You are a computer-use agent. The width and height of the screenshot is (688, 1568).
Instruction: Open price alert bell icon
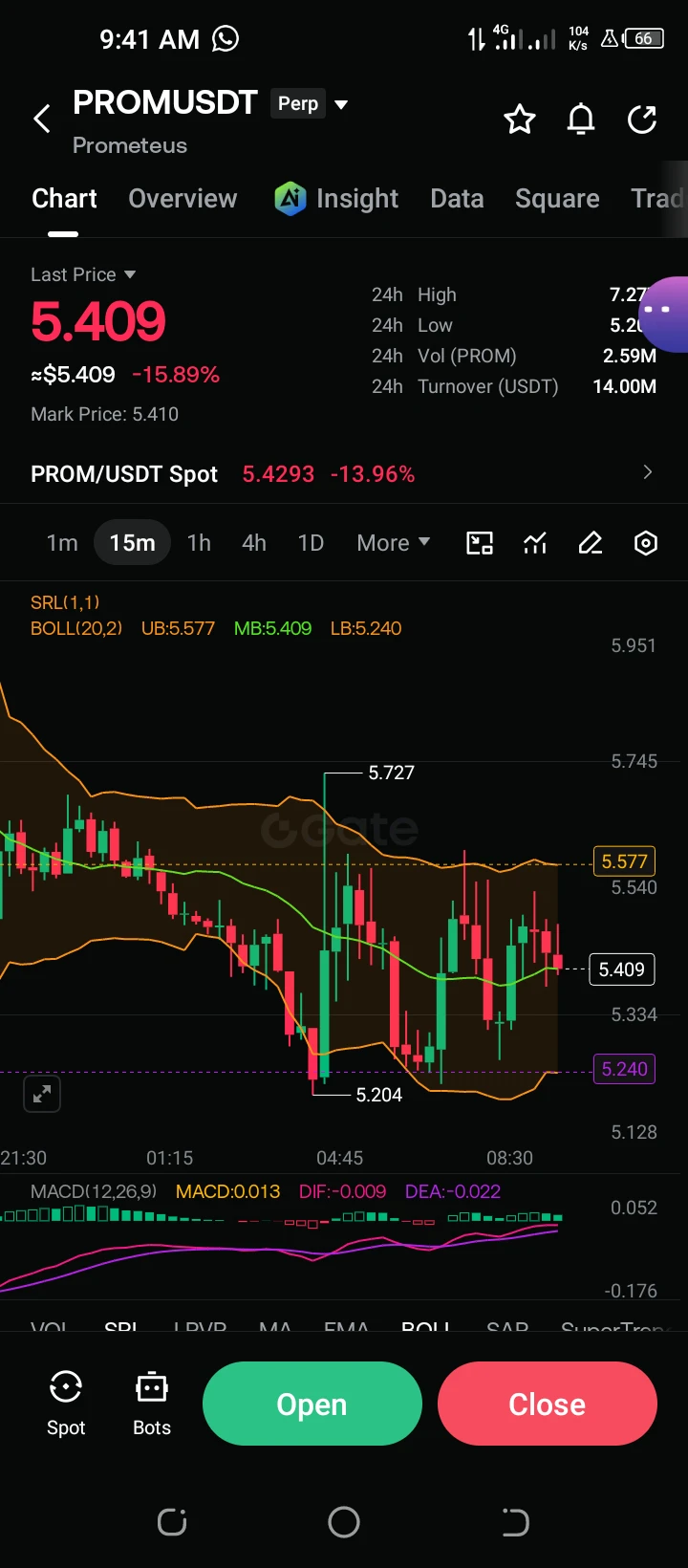coord(581,120)
